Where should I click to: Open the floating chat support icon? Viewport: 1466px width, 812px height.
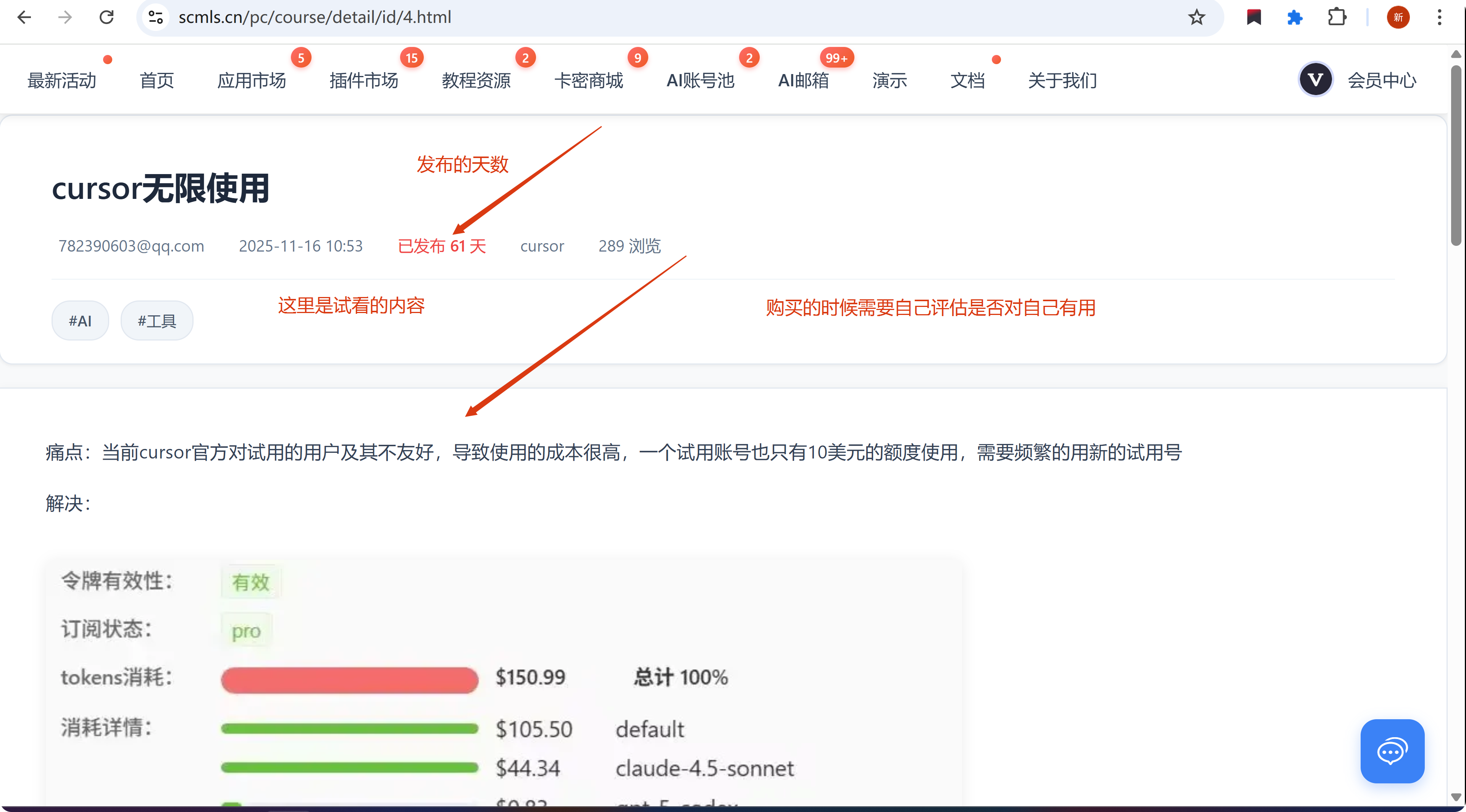(x=1392, y=751)
